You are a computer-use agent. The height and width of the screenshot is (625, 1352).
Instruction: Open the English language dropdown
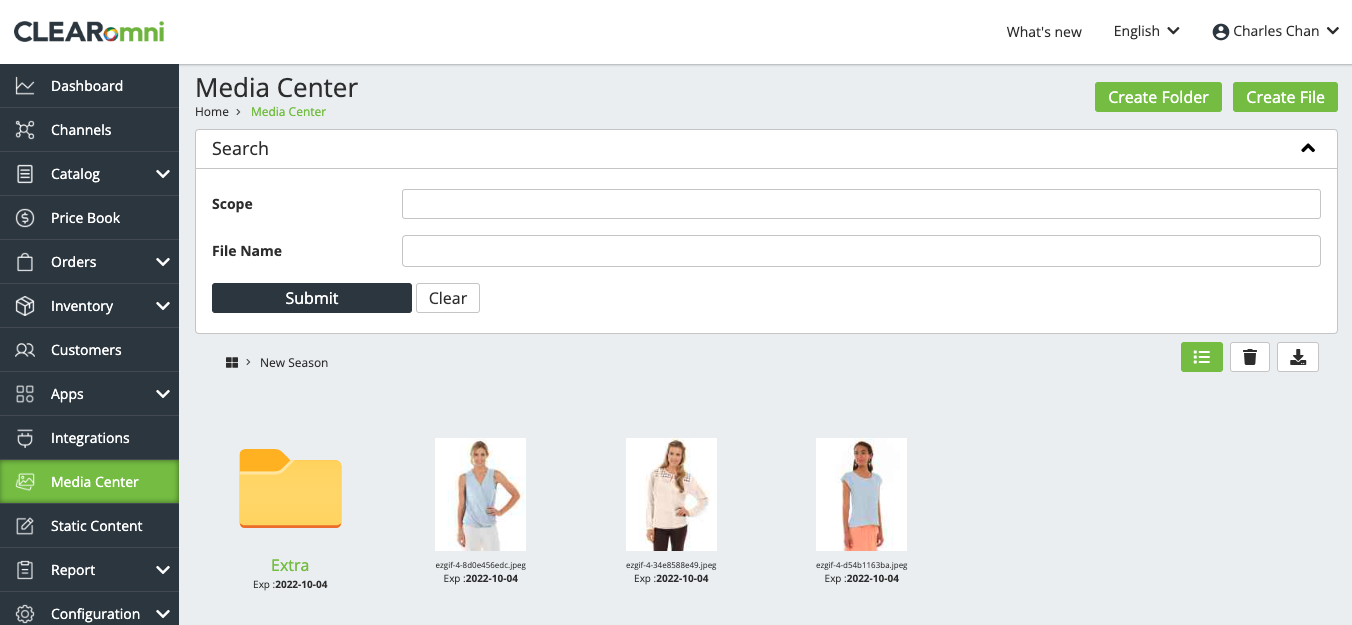click(1145, 31)
